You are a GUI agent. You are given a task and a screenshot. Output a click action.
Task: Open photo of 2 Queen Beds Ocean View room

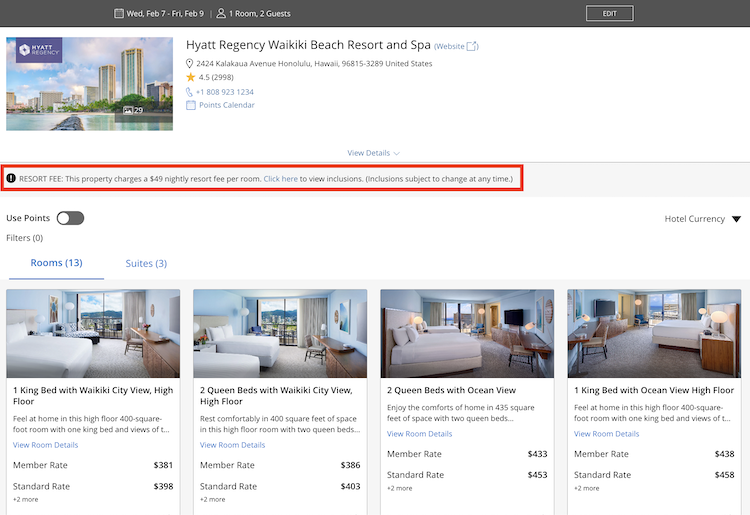point(467,333)
